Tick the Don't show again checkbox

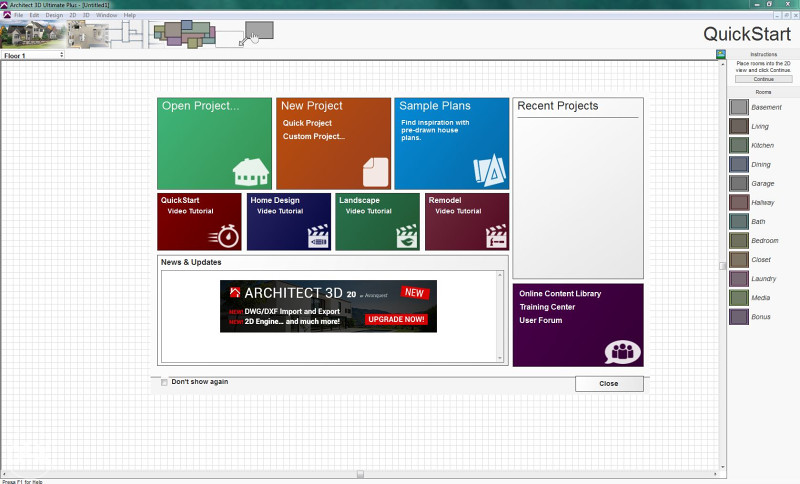[x=164, y=382]
